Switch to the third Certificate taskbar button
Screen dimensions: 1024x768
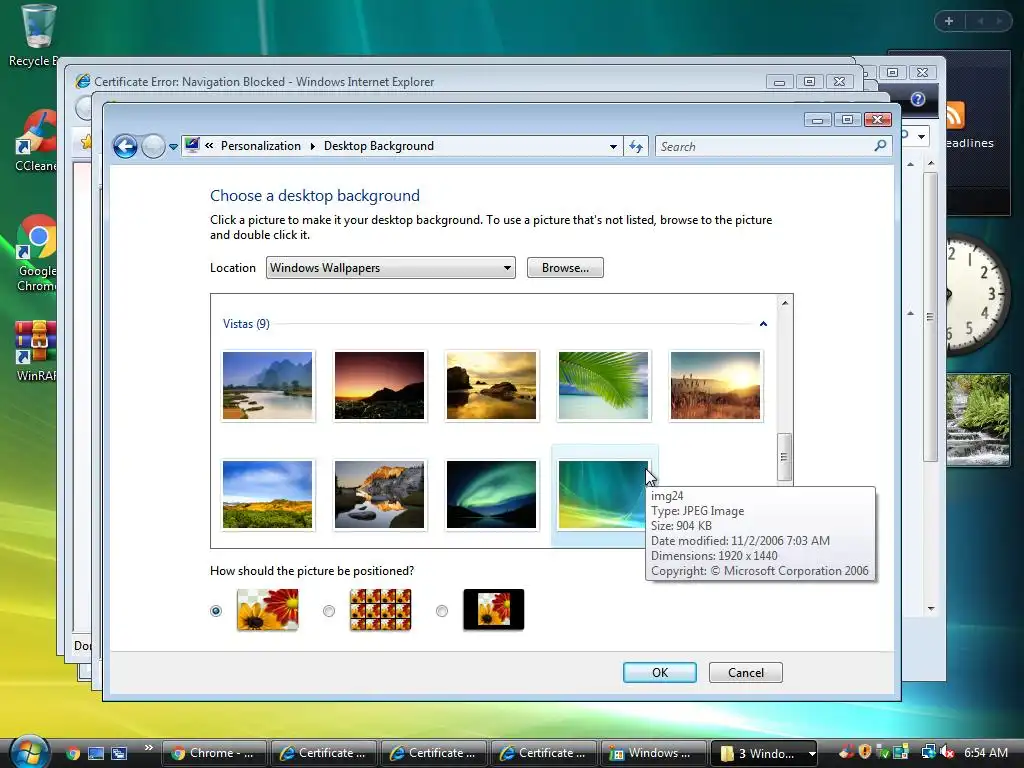coord(544,753)
